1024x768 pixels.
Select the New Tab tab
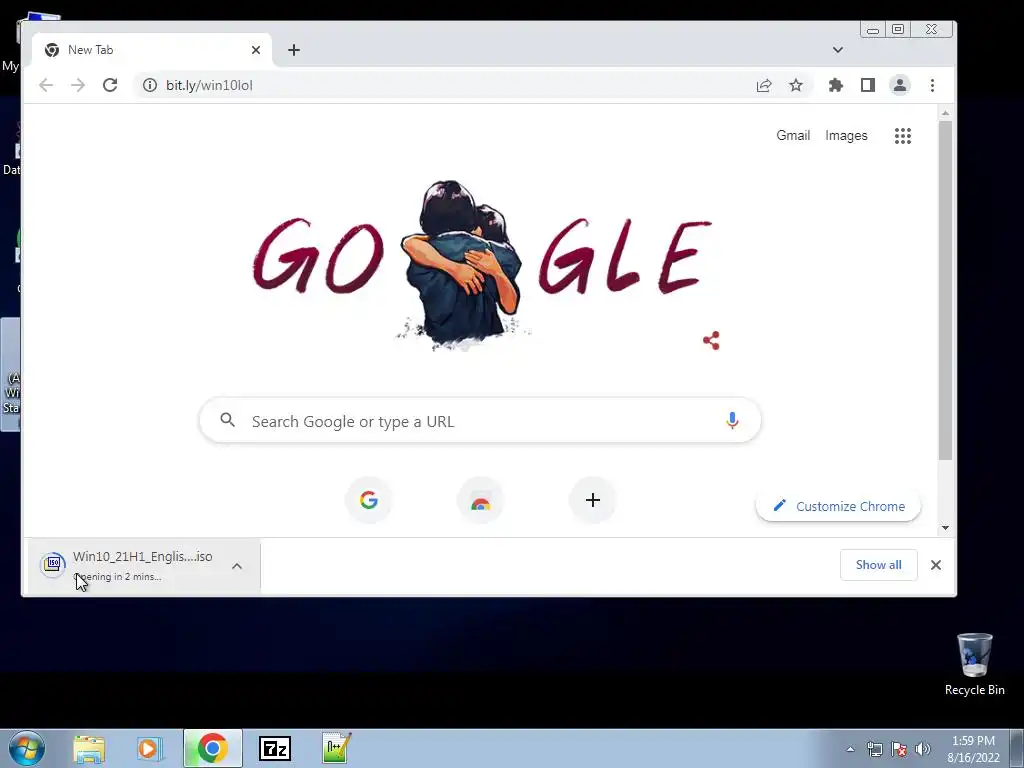click(x=152, y=50)
